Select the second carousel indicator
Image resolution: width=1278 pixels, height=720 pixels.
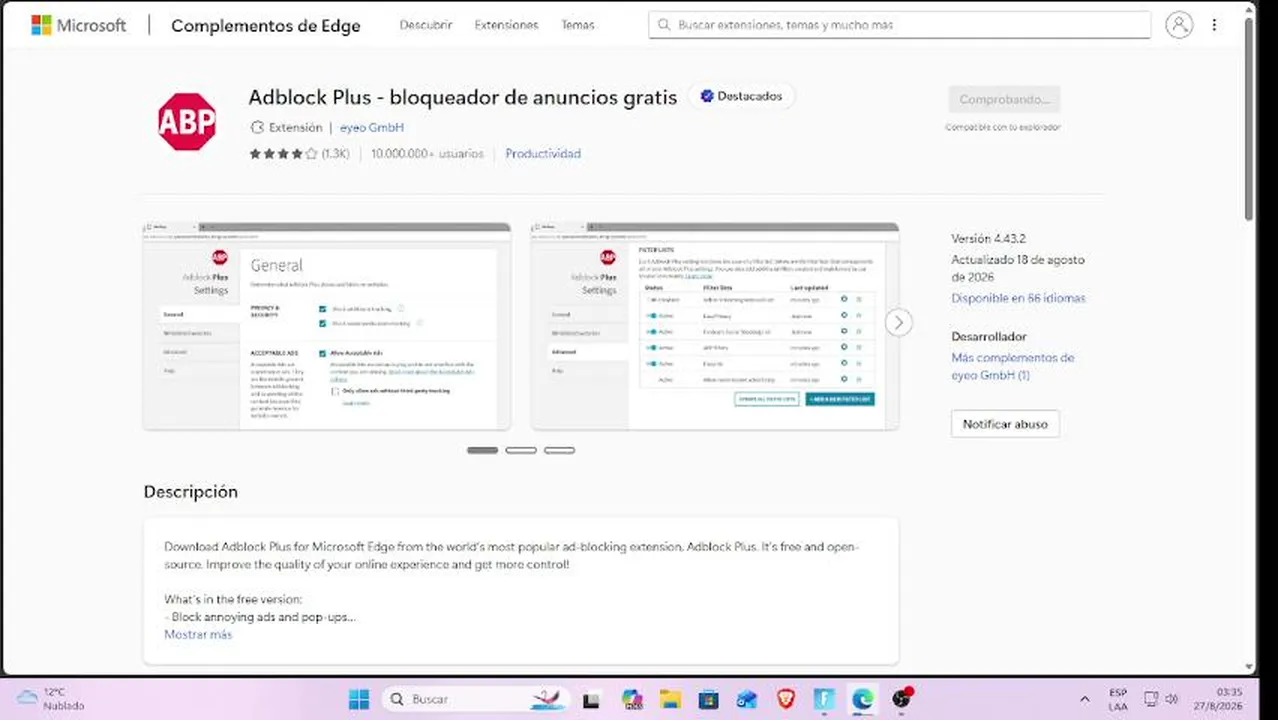(x=521, y=450)
